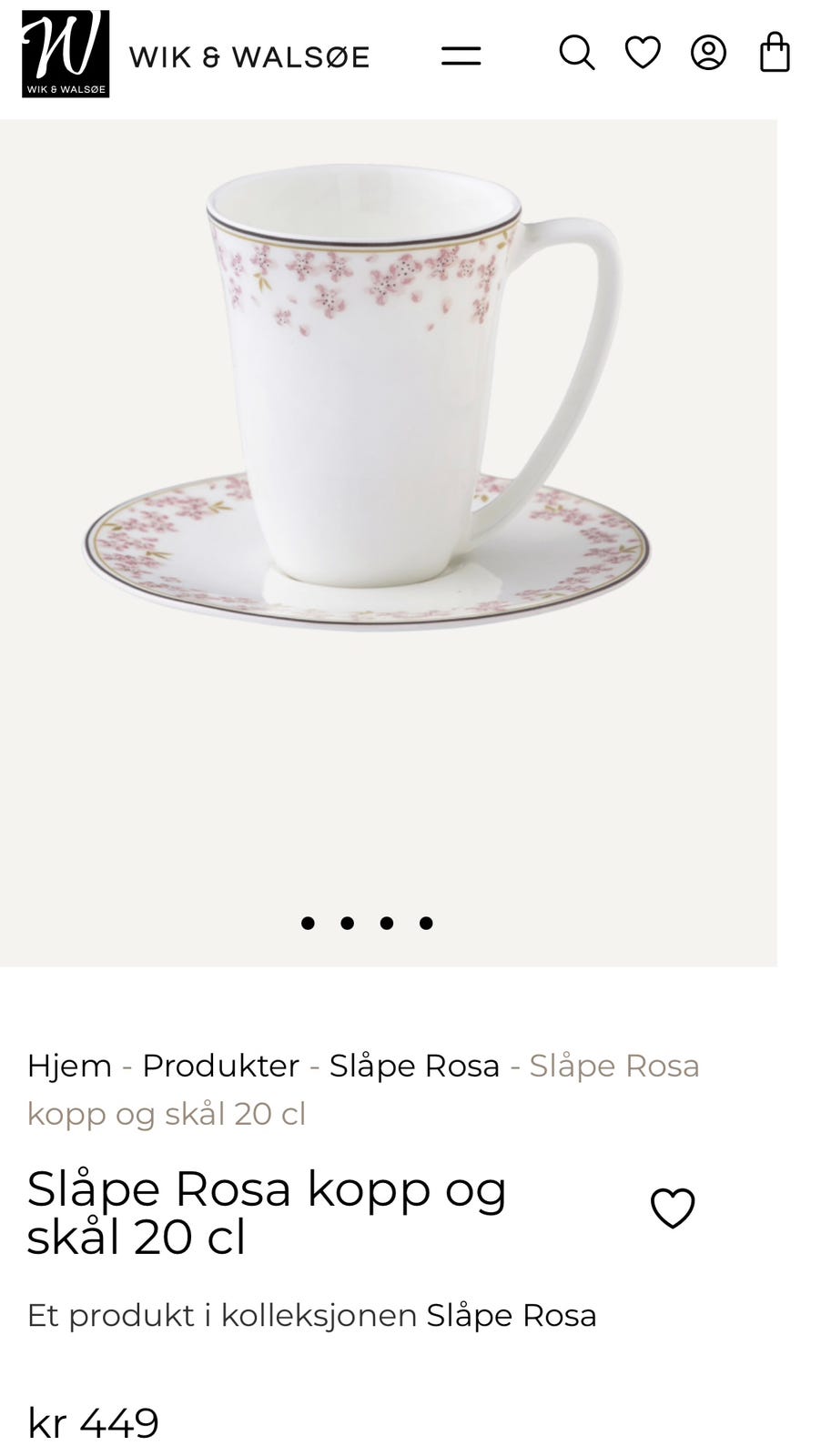This screenshot has width=821, height=1456.
Task: Show second product image dot
Action: (x=347, y=923)
